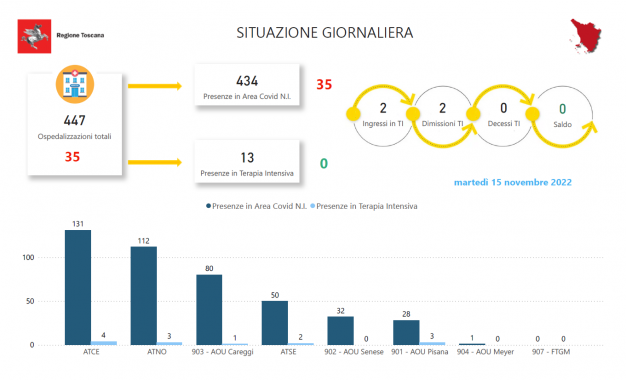Click the 904 - AOU Meyer axis label

(485, 352)
